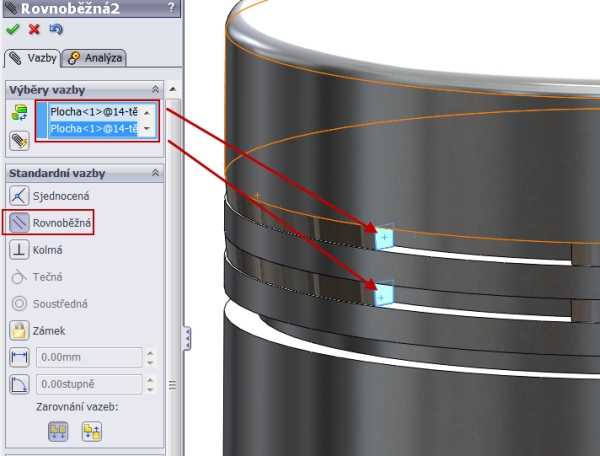Switch to the Vazby tab

(33, 58)
